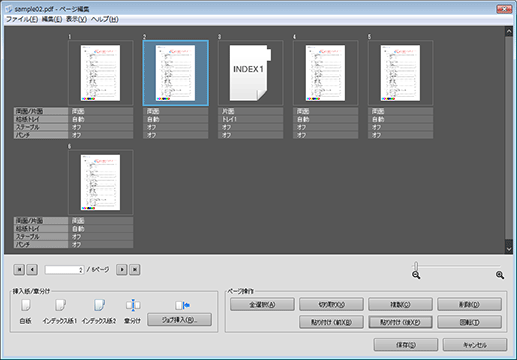Go to next page arrow
This screenshot has width=517, height=360.
click(x=122, y=269)
